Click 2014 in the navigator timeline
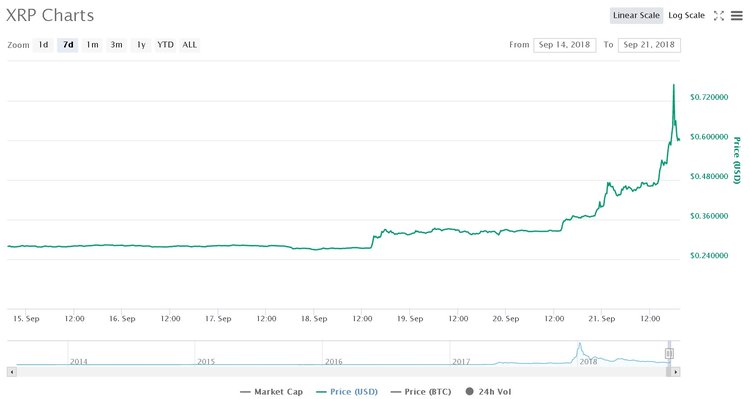 pyautogui.click(x=79, y=362)
